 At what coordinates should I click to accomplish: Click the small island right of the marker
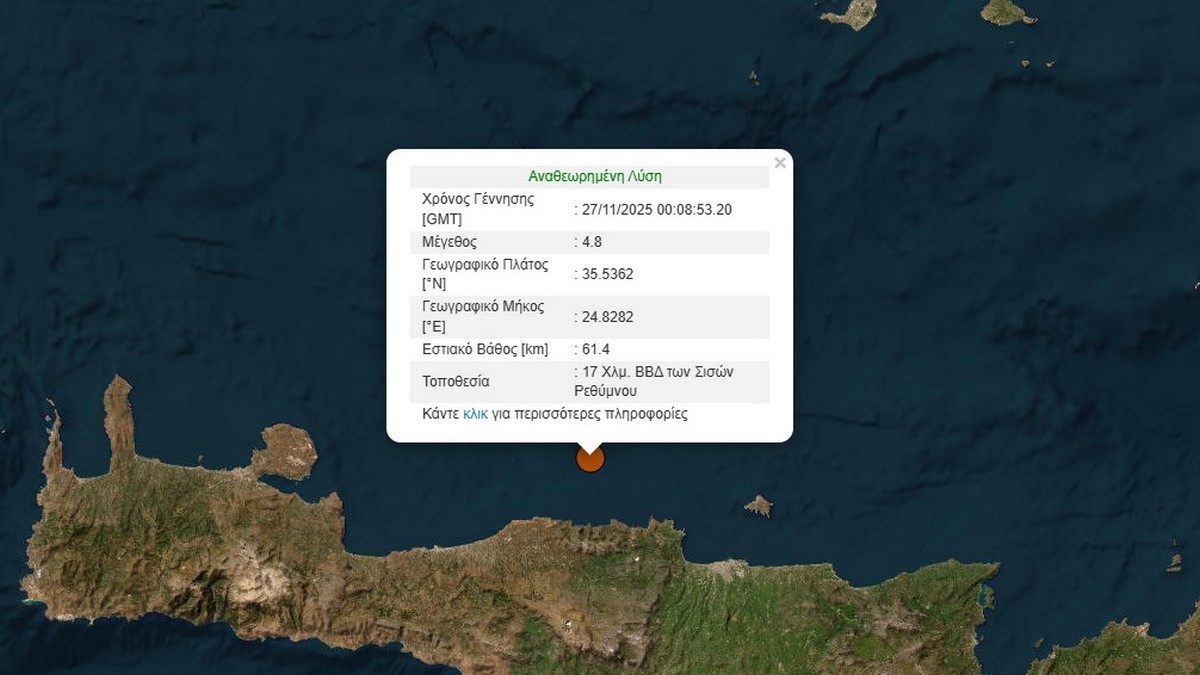click(759, 506)
